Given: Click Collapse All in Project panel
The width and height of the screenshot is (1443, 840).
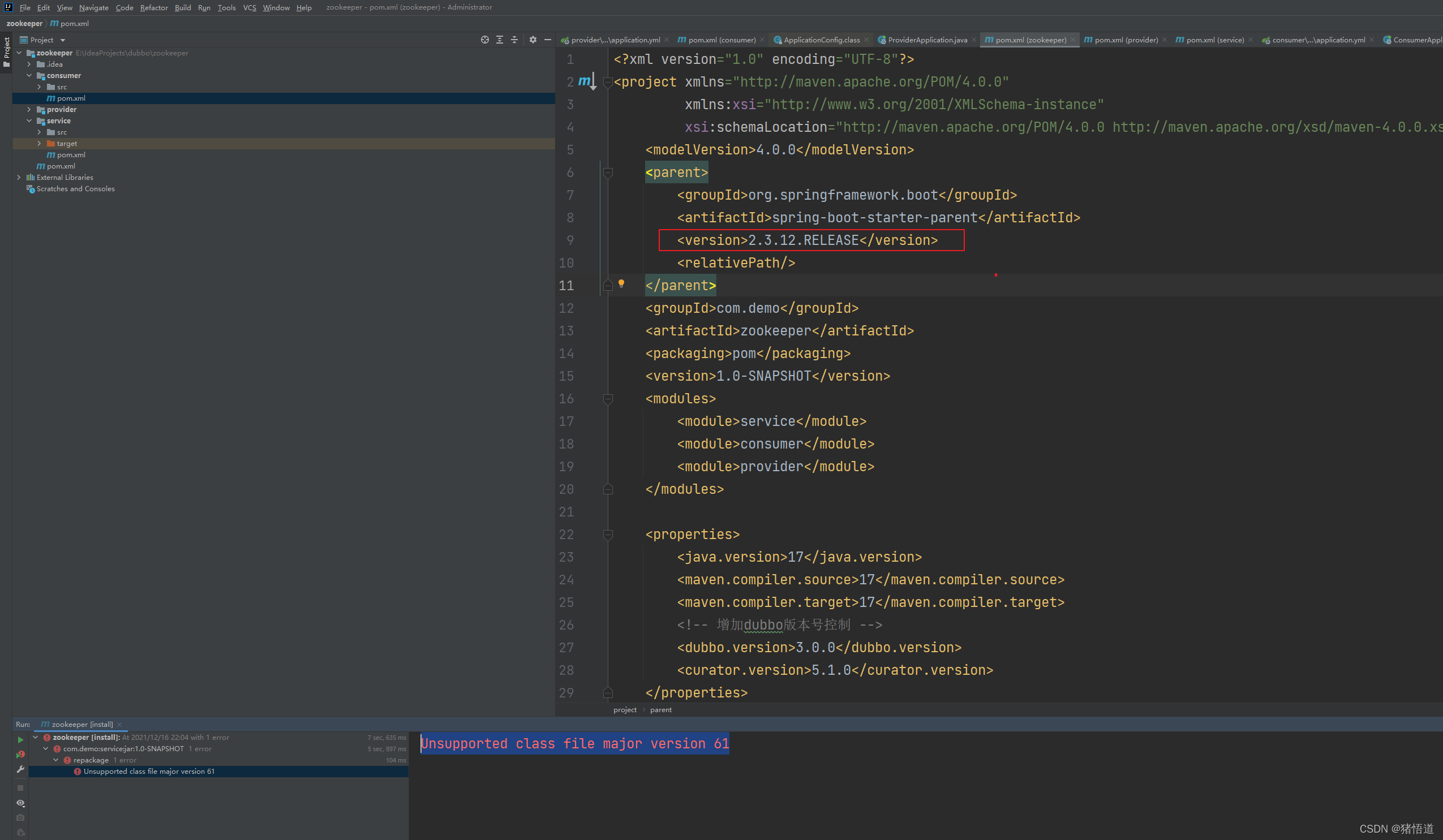Looking at the screenshot, I should click(x=514, y=40).
